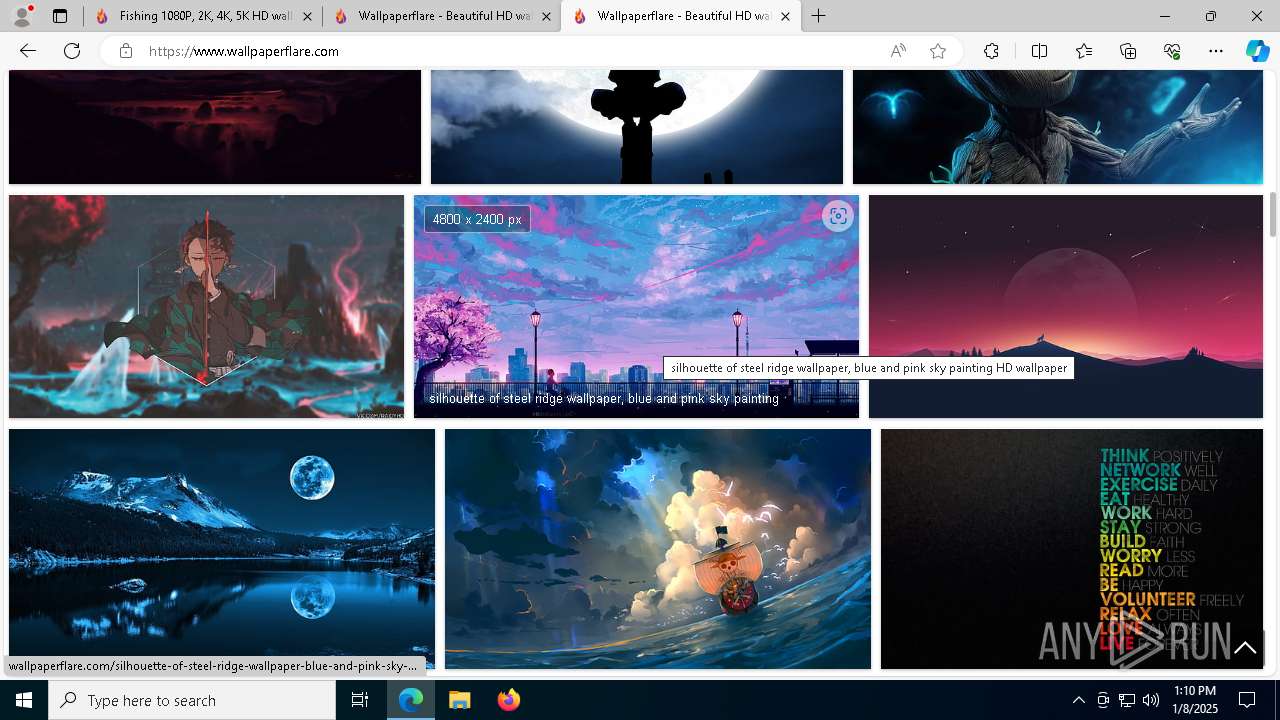Viewport: 1280px width, 720px height.
Task: Click visual search icon on sky painting
Action: [838, 216]
